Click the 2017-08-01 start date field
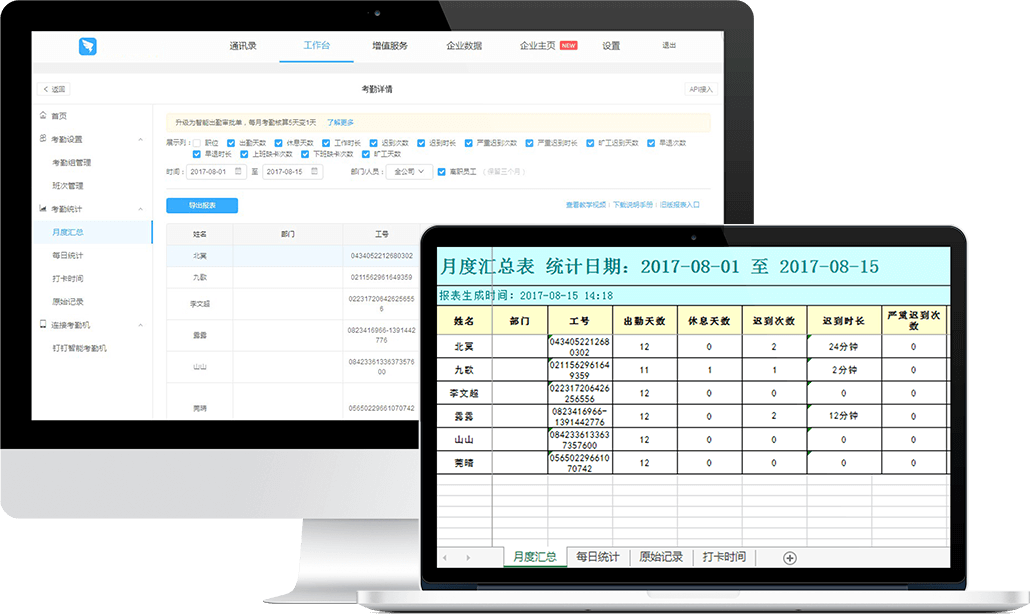The height and width of the screenshot is (614, 1030). pos(210,172)
